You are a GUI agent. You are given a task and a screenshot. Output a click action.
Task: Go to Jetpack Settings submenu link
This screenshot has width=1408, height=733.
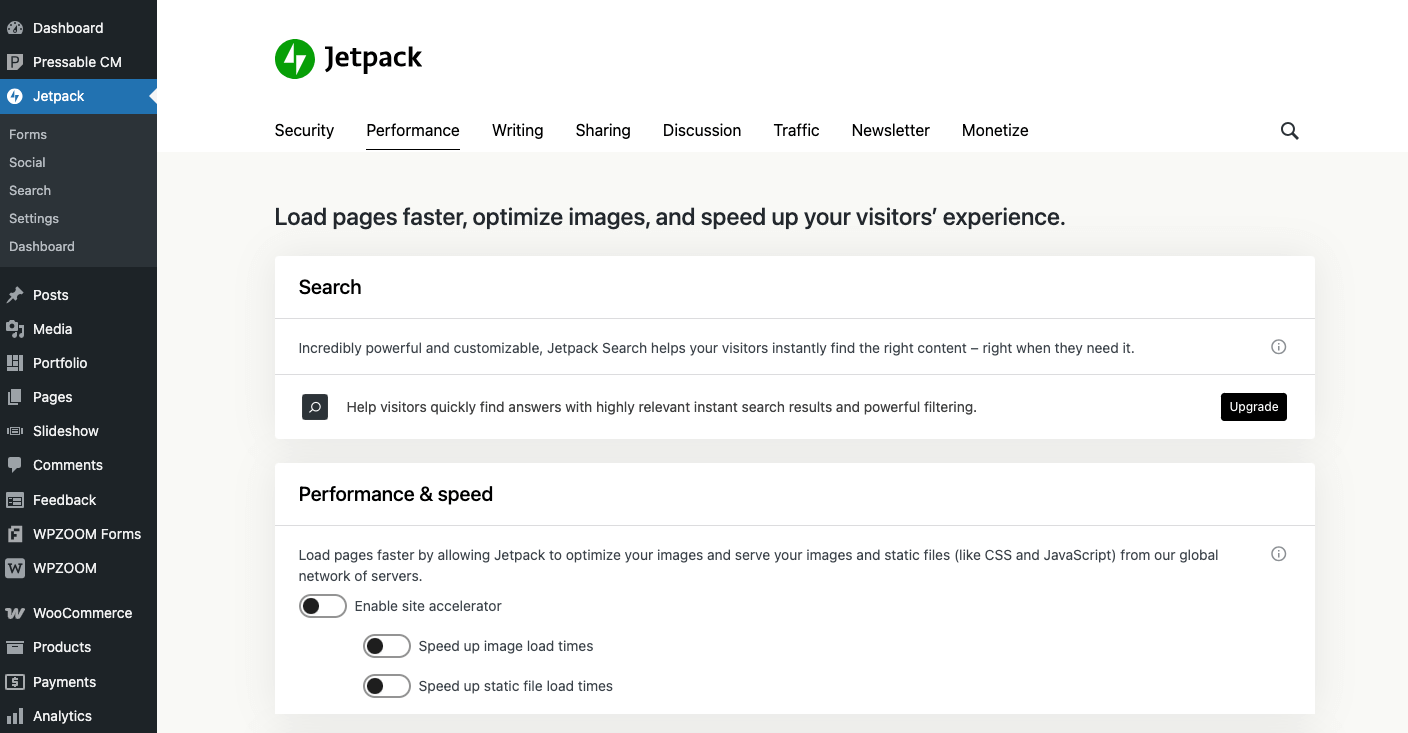(34, 218)
